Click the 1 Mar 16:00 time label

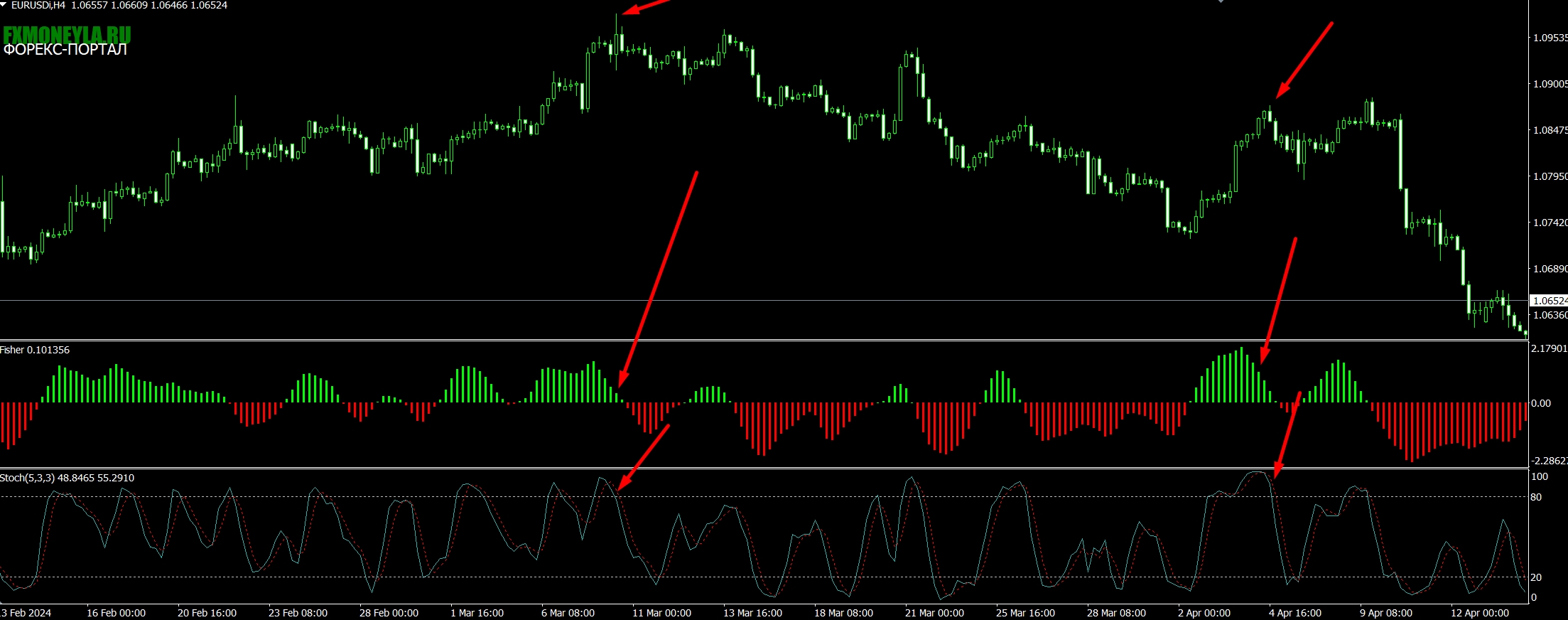(477, 613)
